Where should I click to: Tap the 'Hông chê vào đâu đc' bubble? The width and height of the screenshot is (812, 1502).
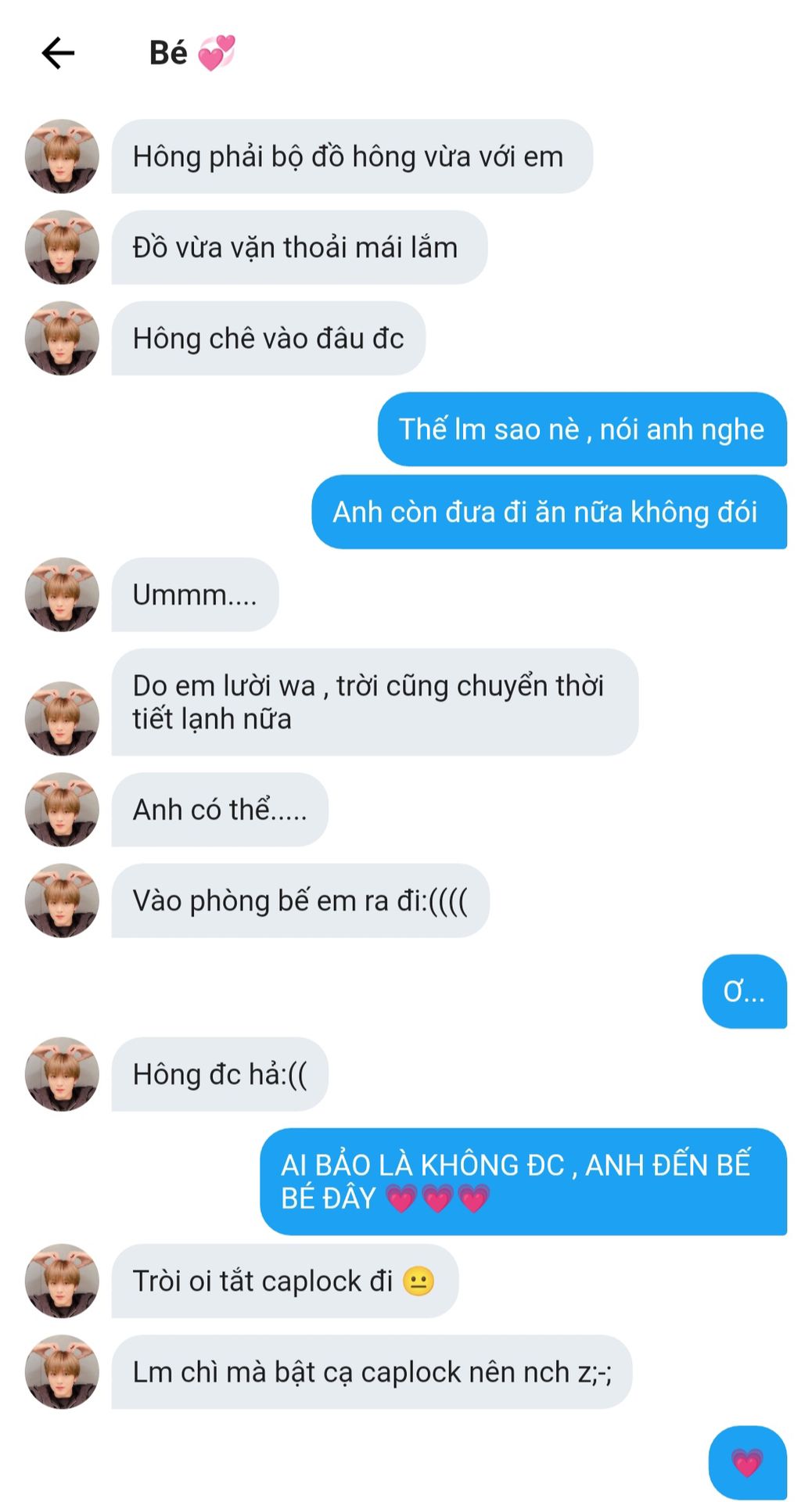tap(268, 338)
